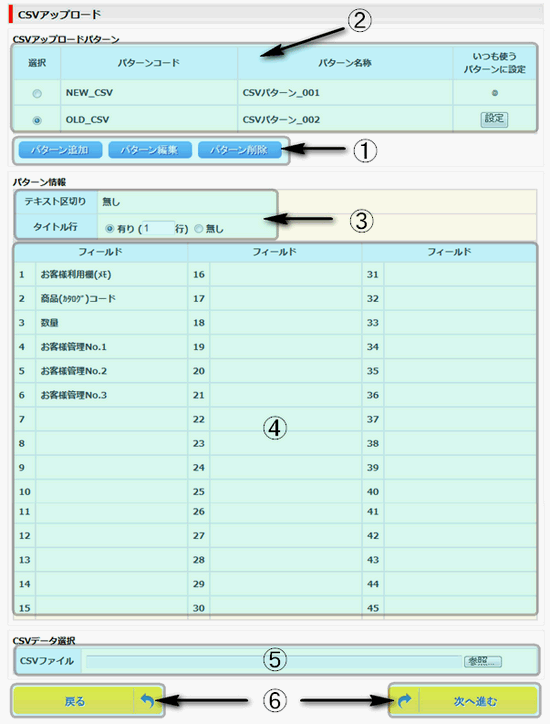Click the CSVファイル path input field
Screen dimensions: 550x724
click(273, 661)
